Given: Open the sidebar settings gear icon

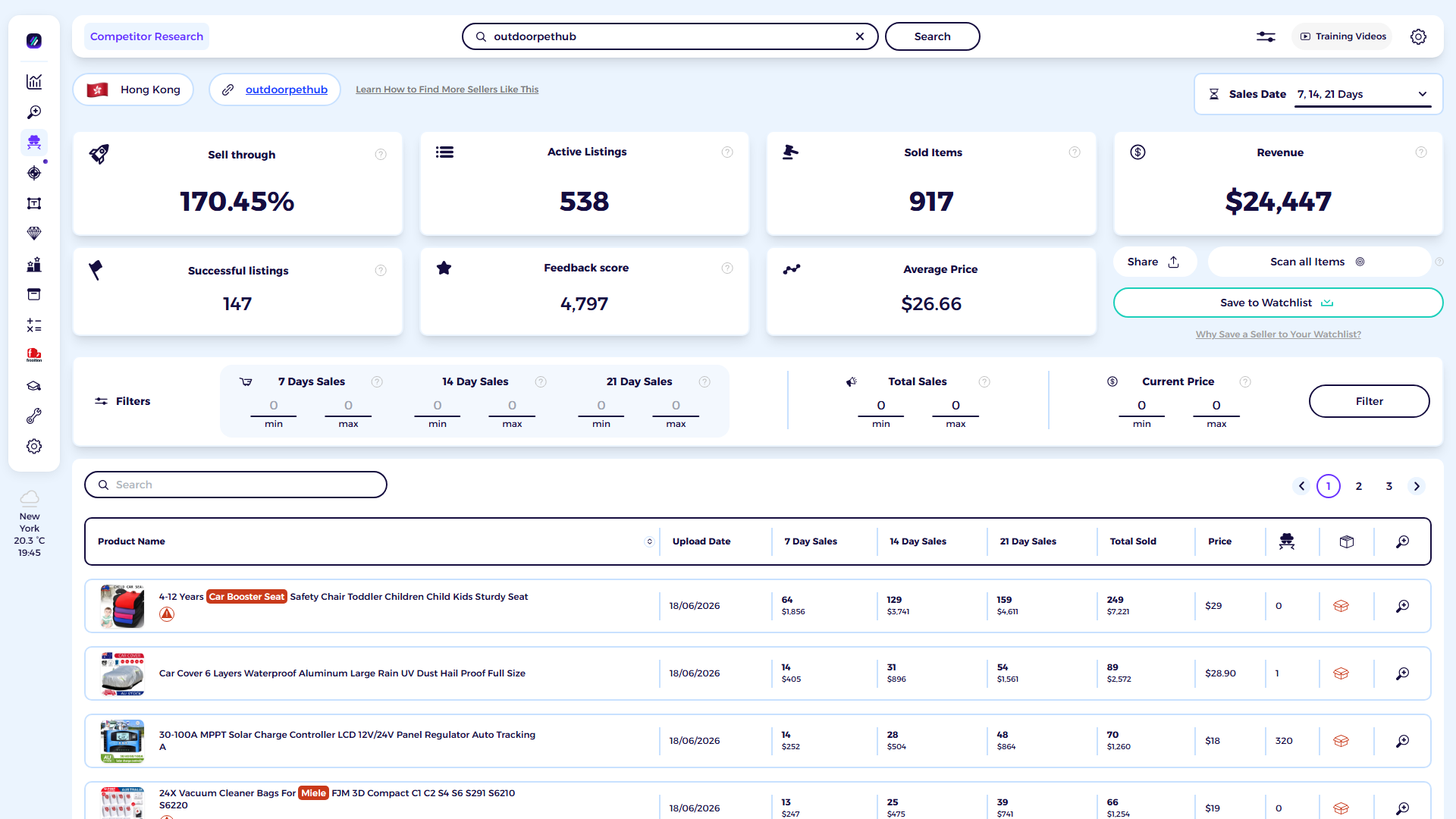Looking at the screenshot, I should click(x=34, y=447).
